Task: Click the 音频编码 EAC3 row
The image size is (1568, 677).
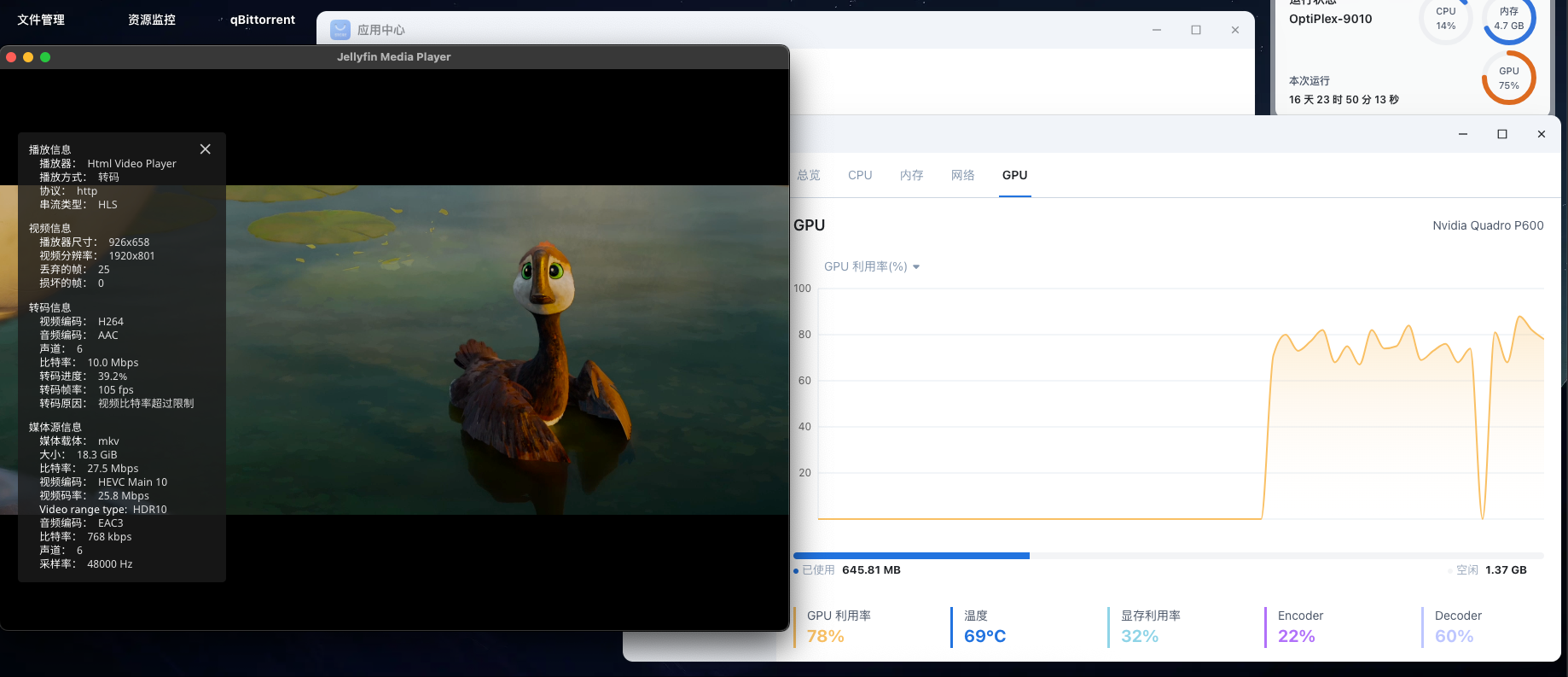Action: click(81, 523)
